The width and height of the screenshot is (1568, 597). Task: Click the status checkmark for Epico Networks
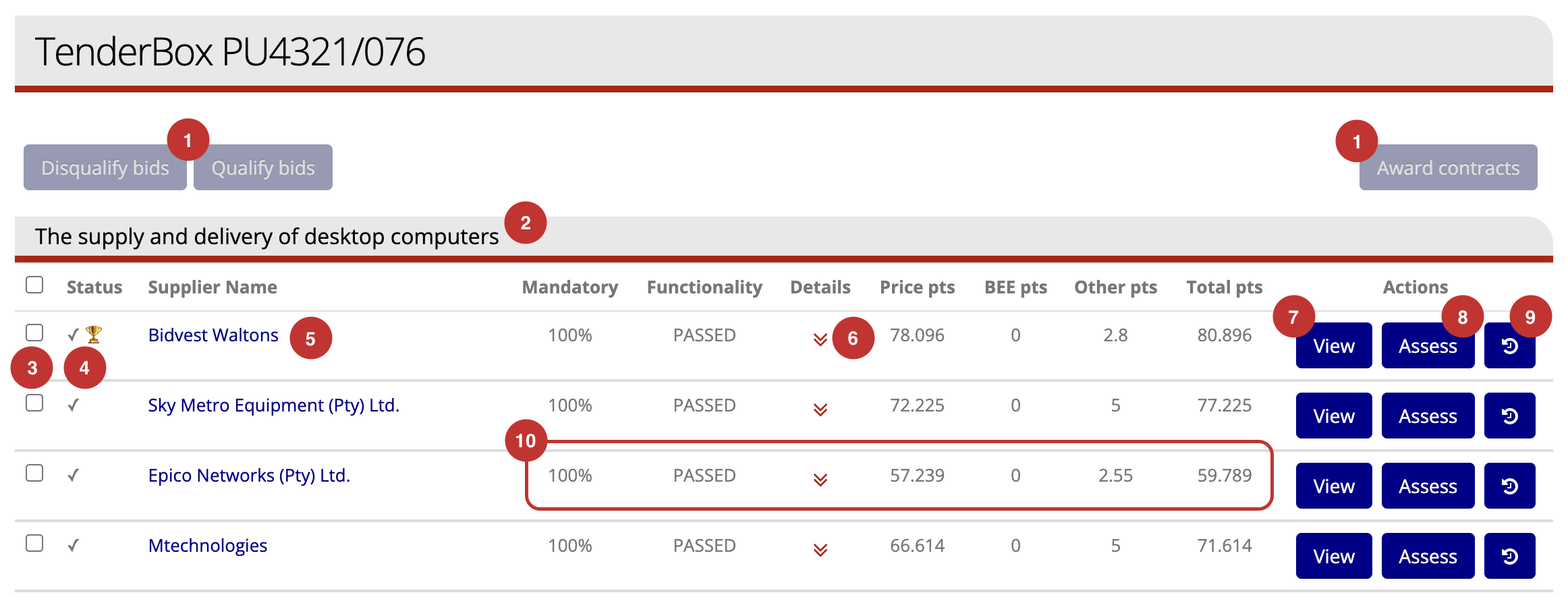[x=74, y=476]
